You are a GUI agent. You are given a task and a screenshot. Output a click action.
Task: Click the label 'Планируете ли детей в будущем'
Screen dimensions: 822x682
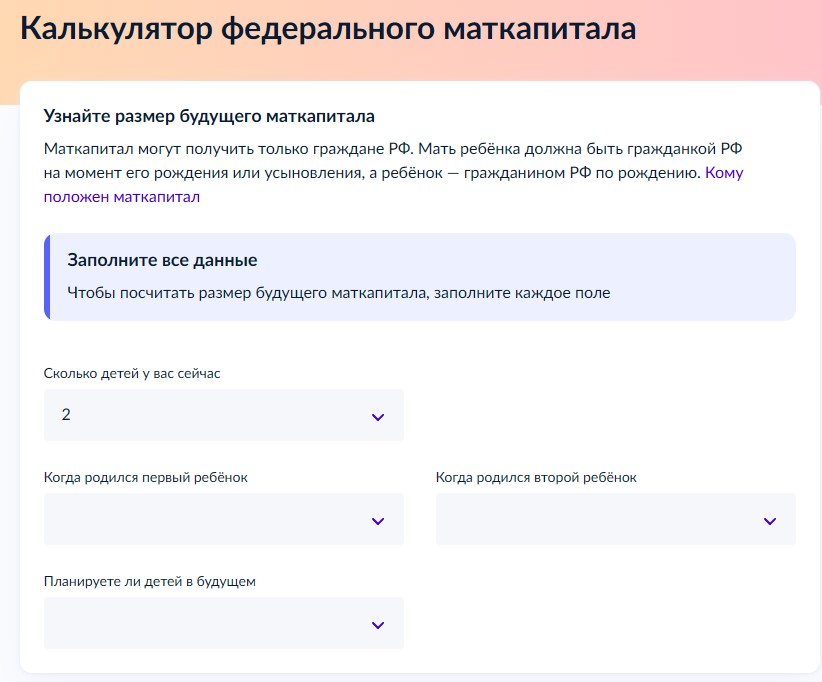coord(140,583)
